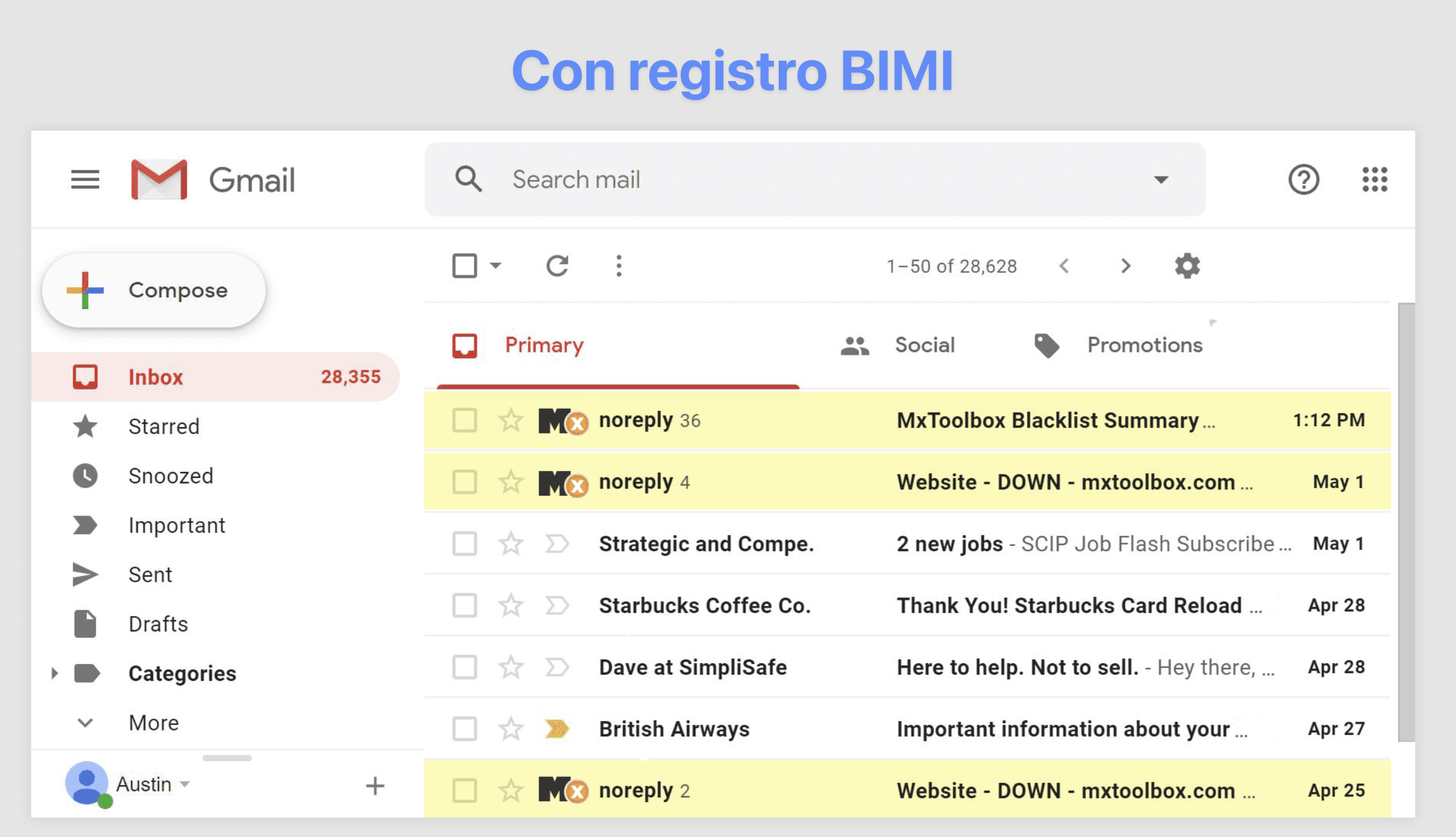
Task: Select the Starbucks Coffee Co. email checkbox
Action: [465, 606]
